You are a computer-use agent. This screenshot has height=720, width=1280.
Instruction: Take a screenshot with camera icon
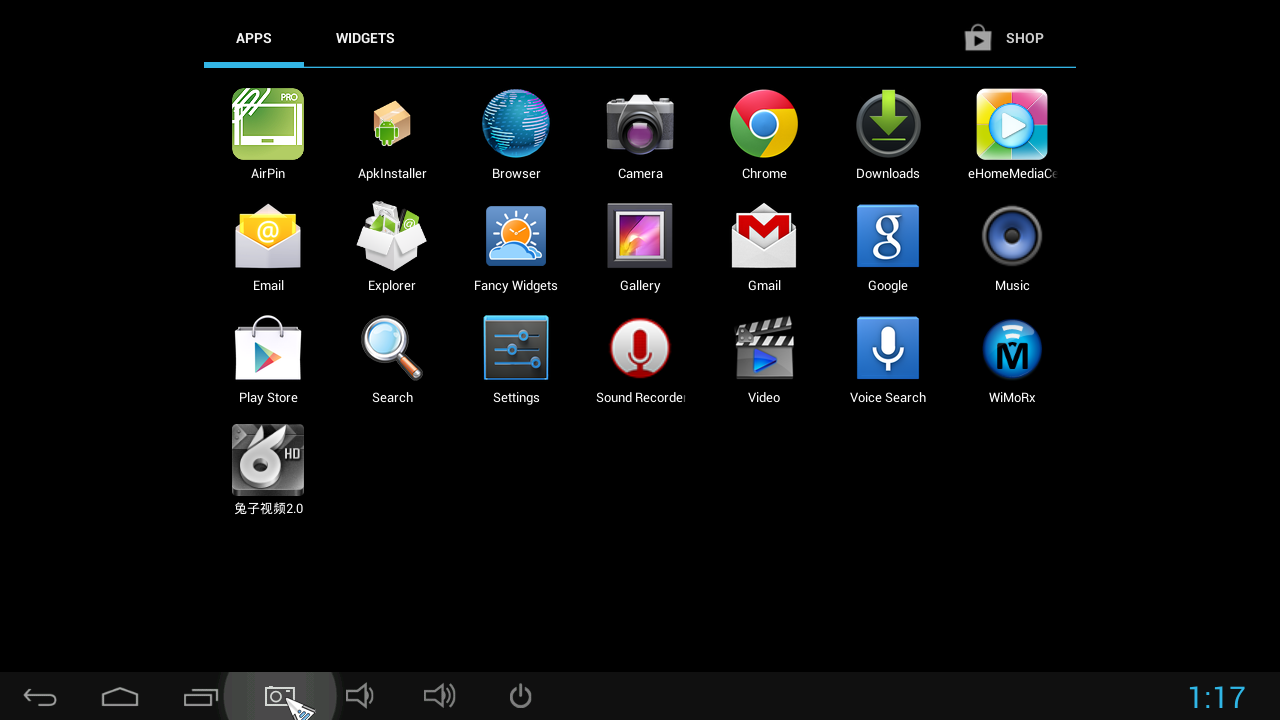280,696
